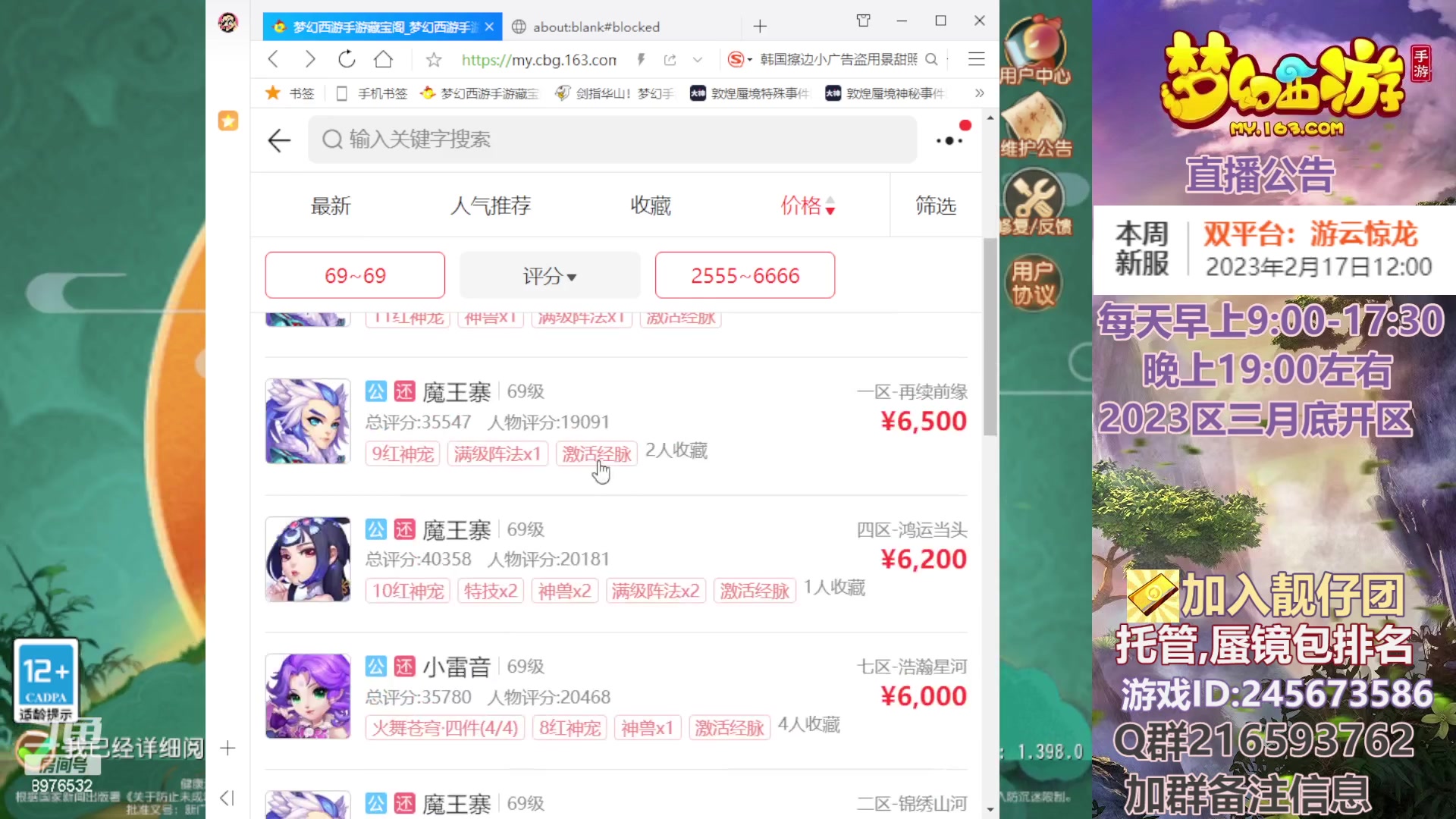Expand more bookmarks with double chevron
1456x819 pixels.
click(x=979, y=93)
